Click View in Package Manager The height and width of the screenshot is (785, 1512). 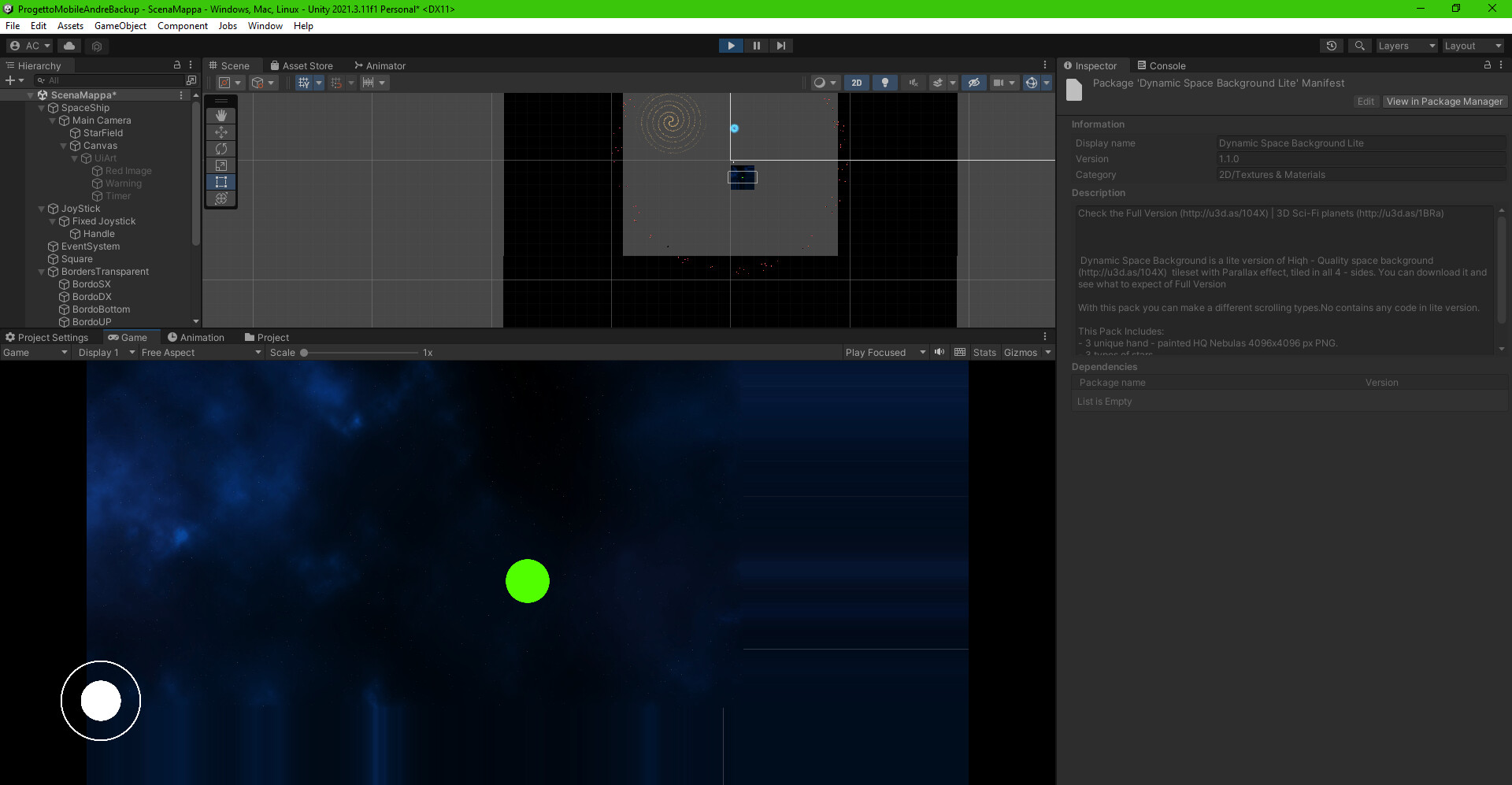(x=1444, y=101)
